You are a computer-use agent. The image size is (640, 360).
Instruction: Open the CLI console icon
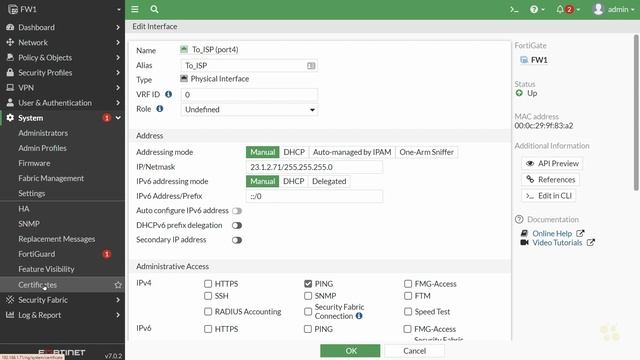514,9
